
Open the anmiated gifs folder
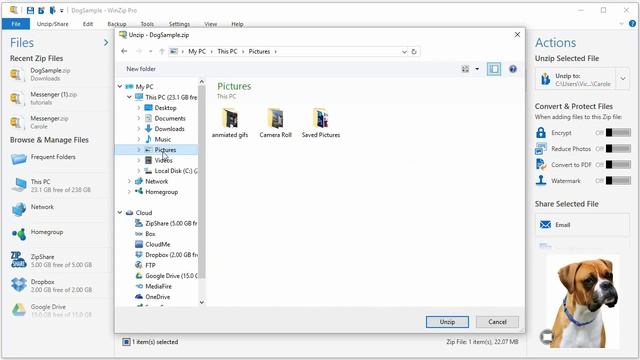230,123
